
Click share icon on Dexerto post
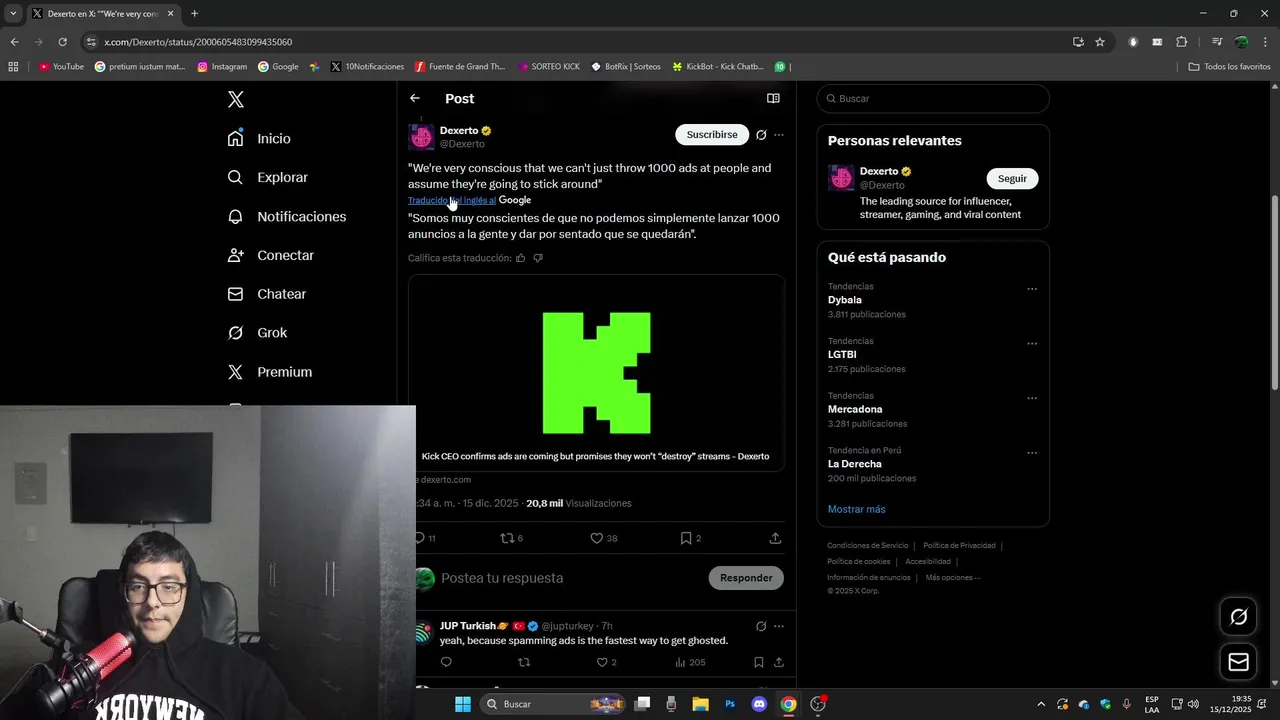775,538
